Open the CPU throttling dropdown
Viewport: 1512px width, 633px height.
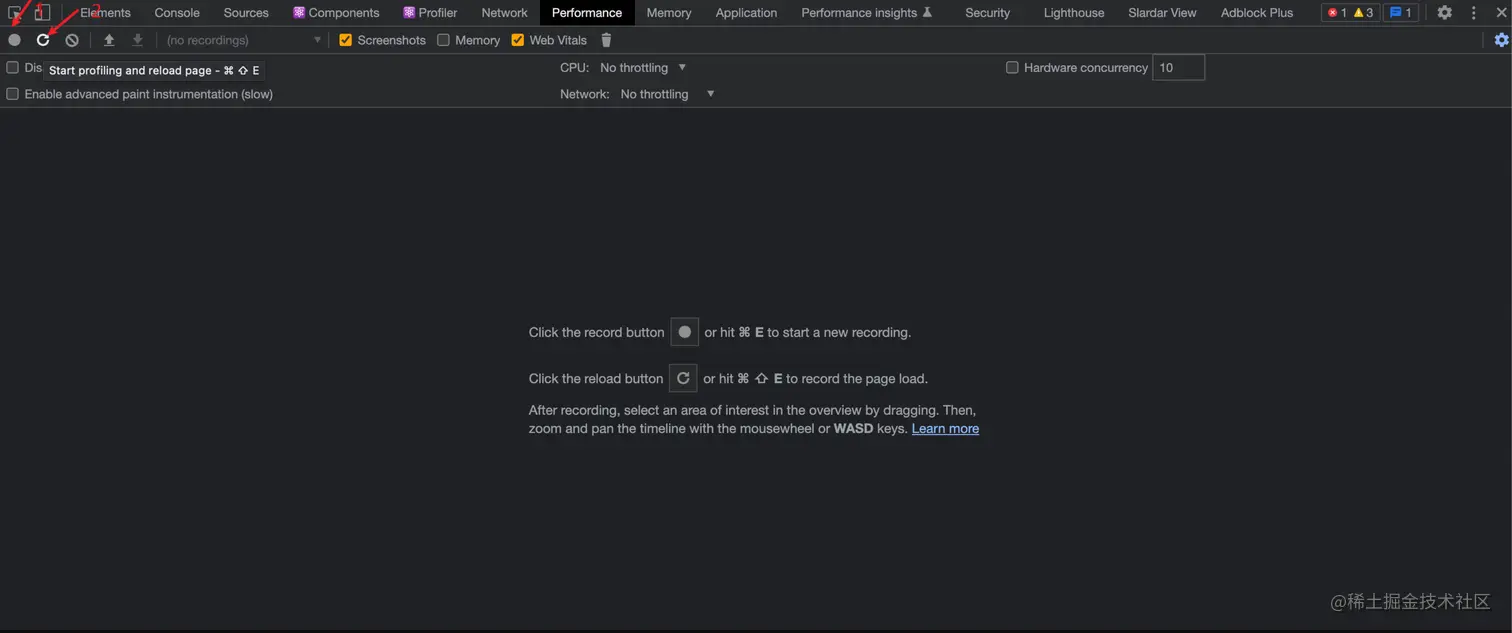coord(643,68)
